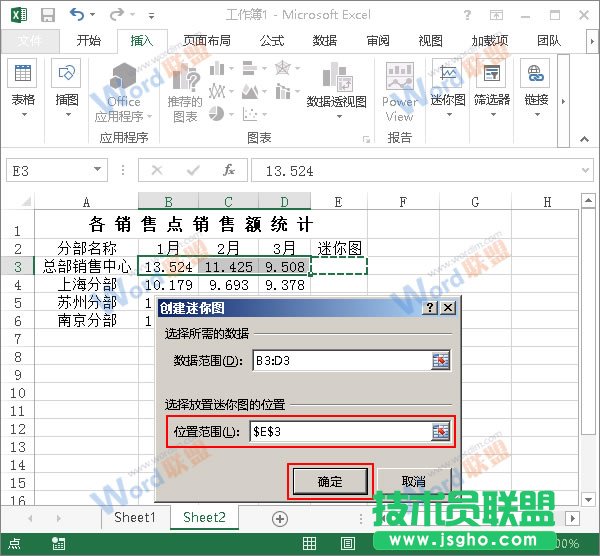This screenshot has height=556, width=600.
Task: Click the Undo arrow icon
Action: [x=77, y=15]
